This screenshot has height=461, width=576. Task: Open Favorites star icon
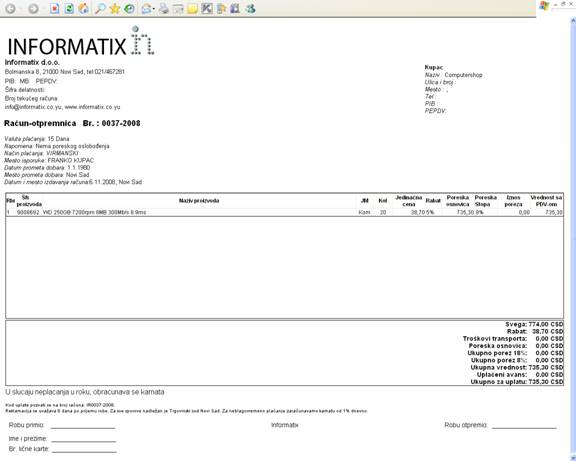(x=115, y=8)
